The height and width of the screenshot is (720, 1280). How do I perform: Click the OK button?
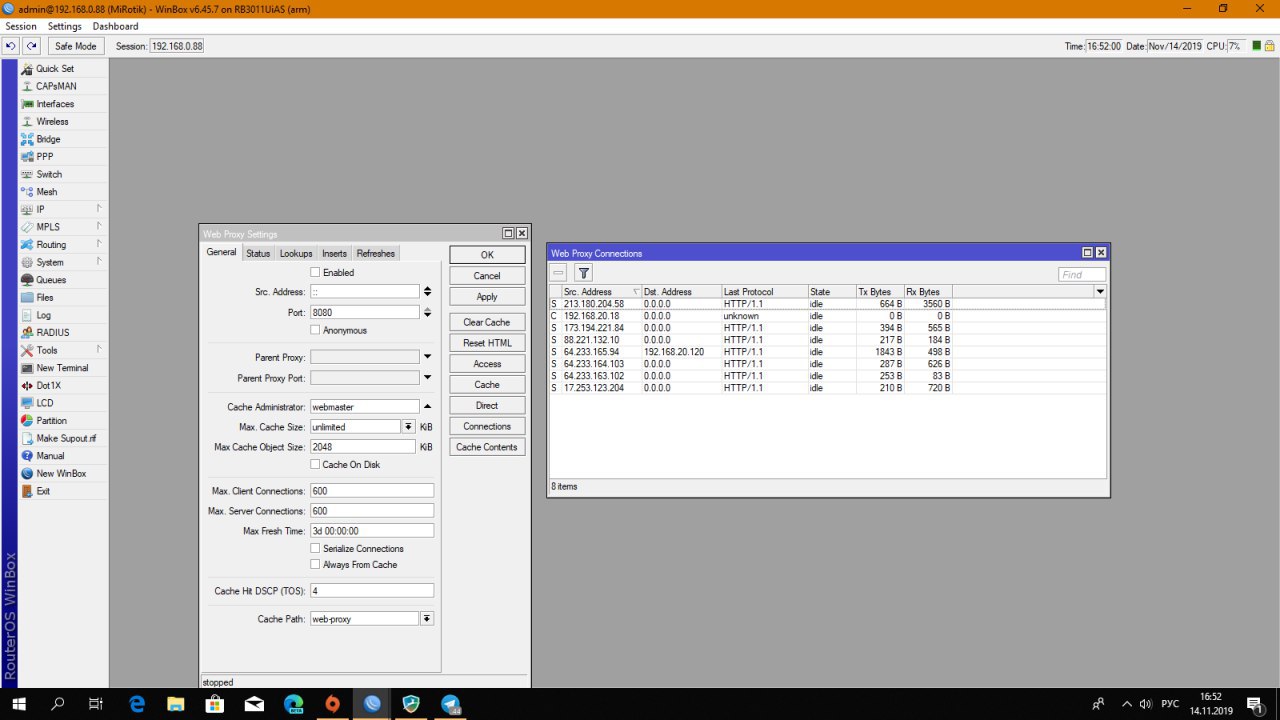487,255
